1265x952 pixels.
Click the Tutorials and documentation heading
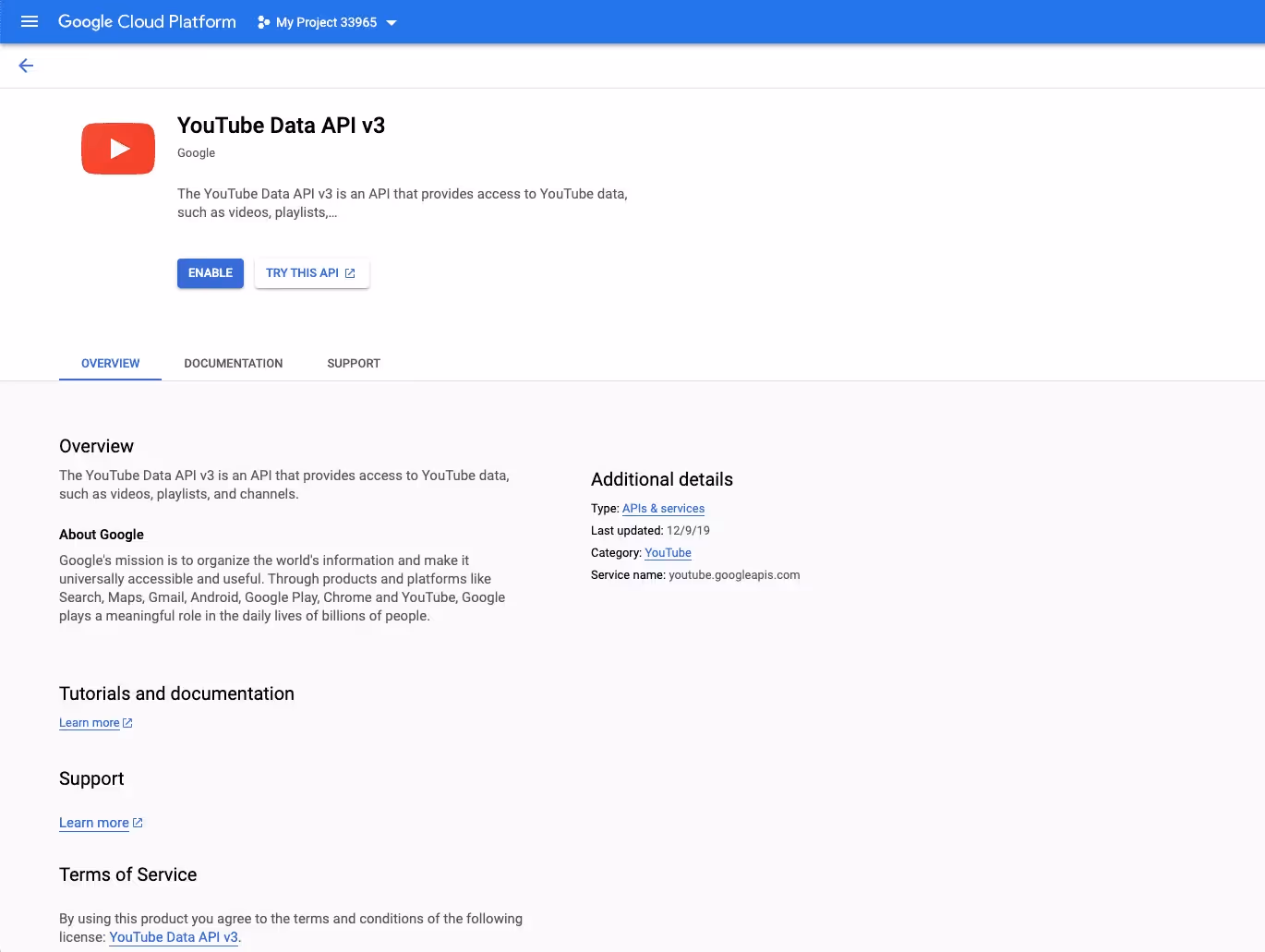click(176, 693)
